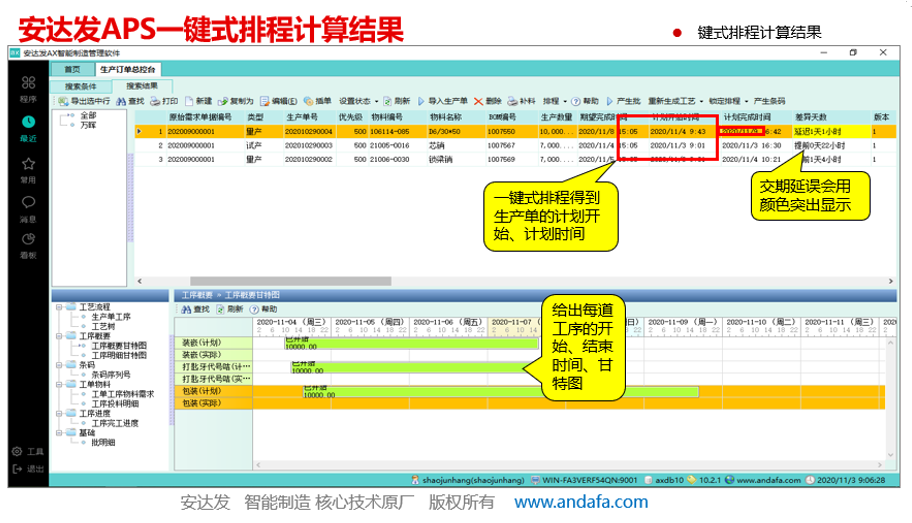Image resolution: width=912 pixels, height=523 pixels.
Task: Select 万辉 in the filter tree
Action: [x=88, y=125]
